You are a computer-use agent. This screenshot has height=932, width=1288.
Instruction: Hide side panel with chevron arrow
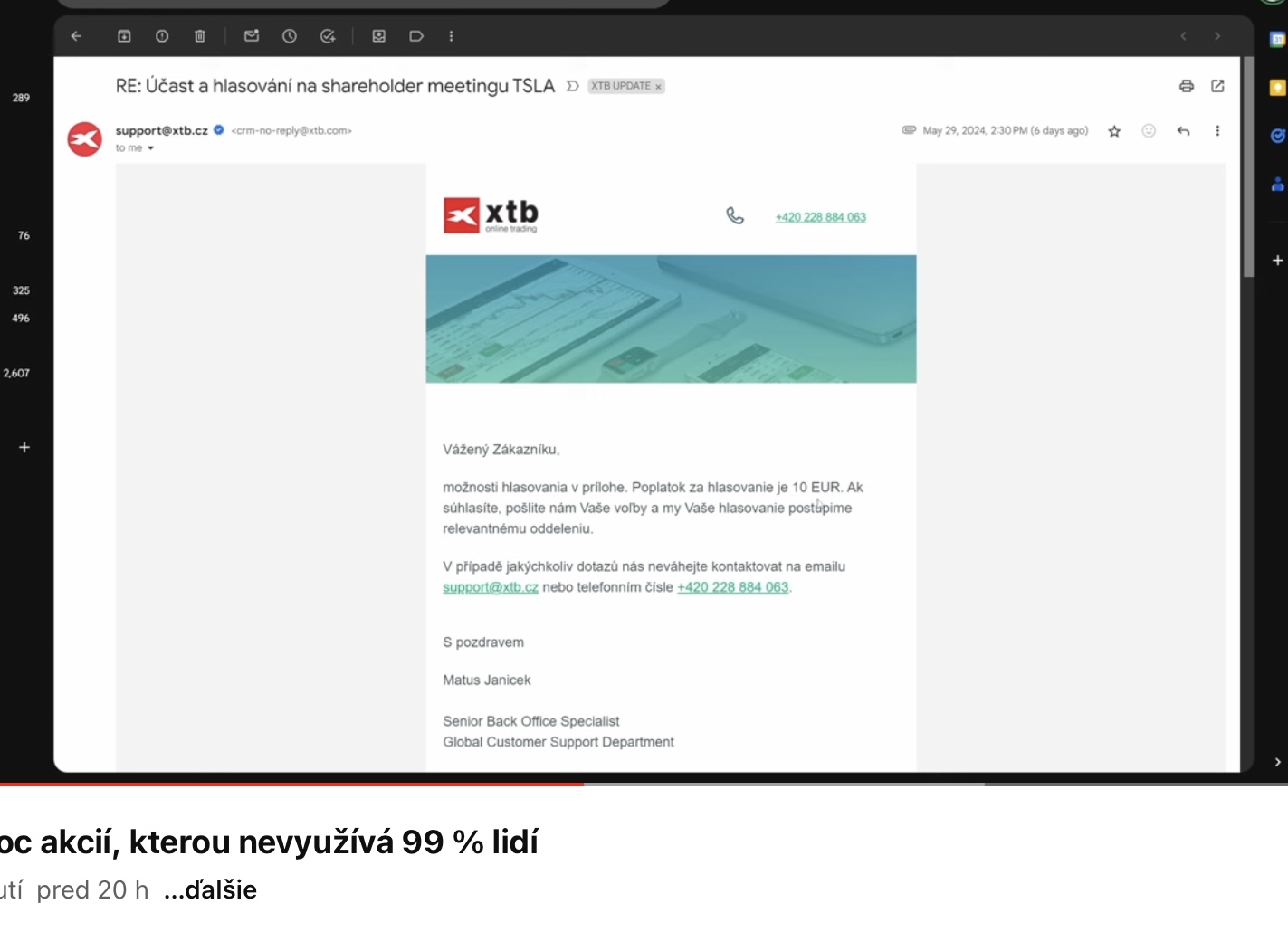1277,762
